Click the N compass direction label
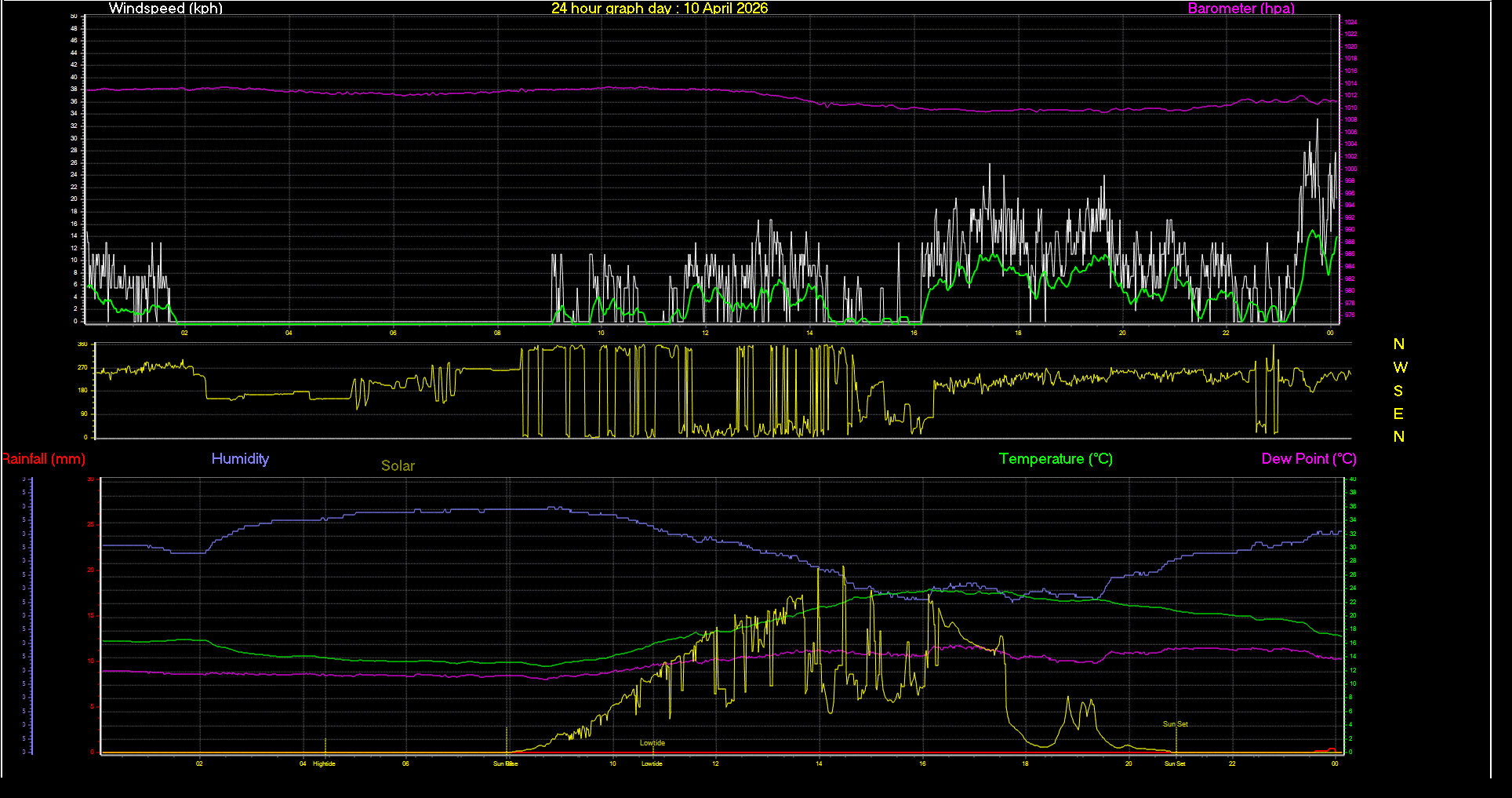The height and width of the screenshot is (798, 1512). tap(1399, 343)
